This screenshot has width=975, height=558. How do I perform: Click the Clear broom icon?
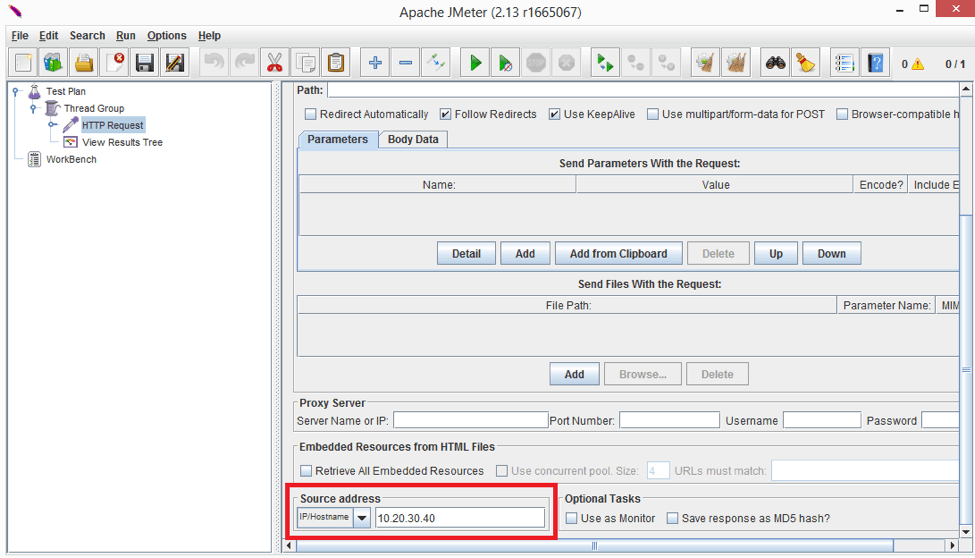tap(706, 63)
